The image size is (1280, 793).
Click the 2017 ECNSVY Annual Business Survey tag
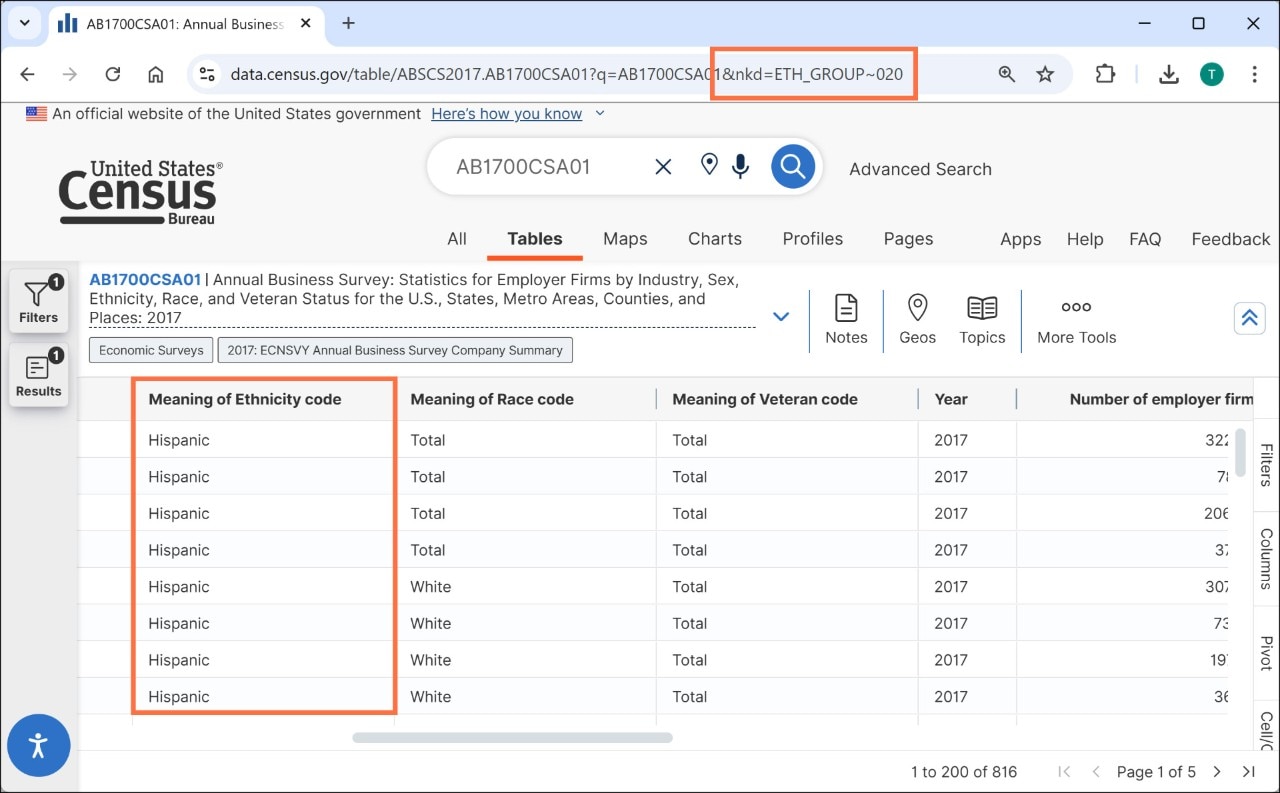tap(395, 350)
